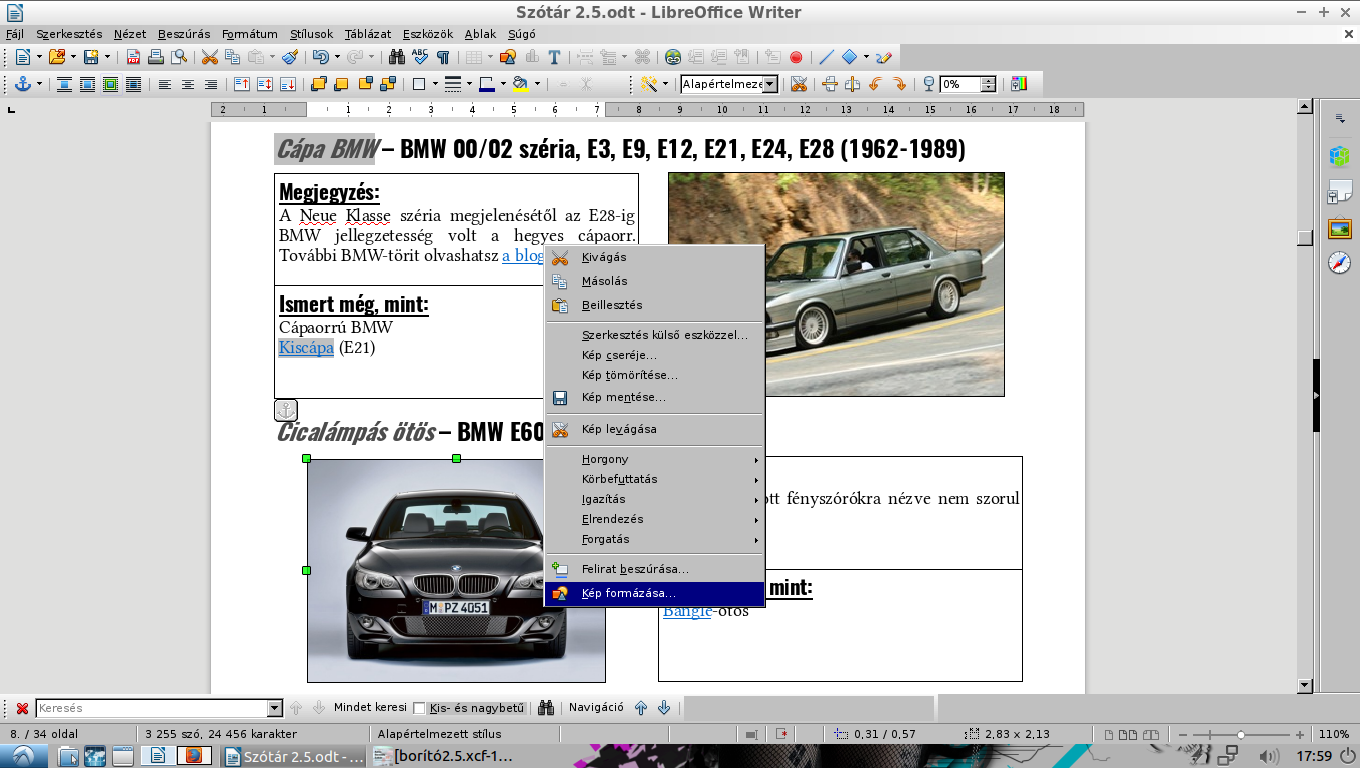Click the Rotate 90° Left icon

875,84
